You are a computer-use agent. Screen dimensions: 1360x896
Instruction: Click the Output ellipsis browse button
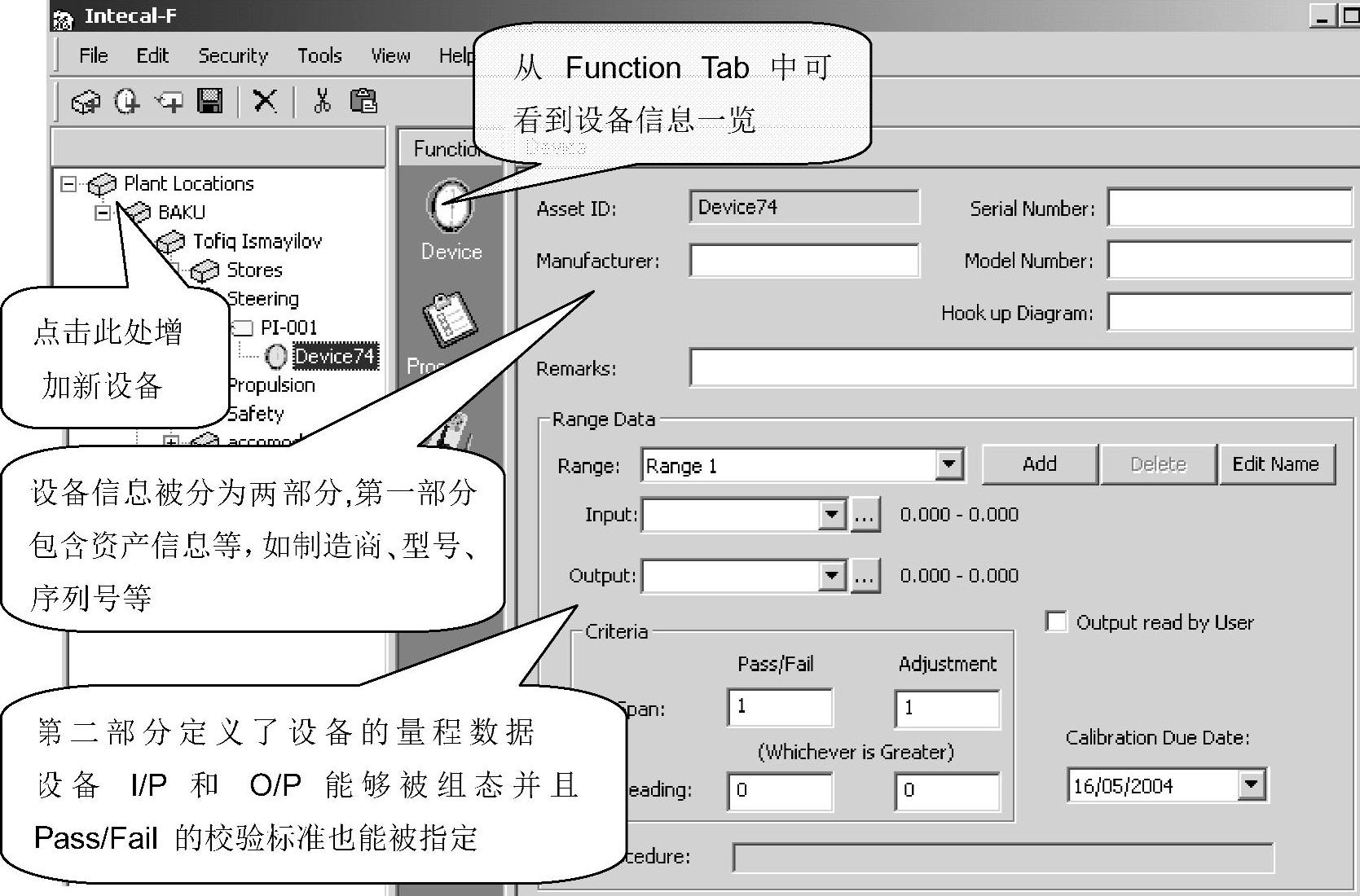[865, 576]
